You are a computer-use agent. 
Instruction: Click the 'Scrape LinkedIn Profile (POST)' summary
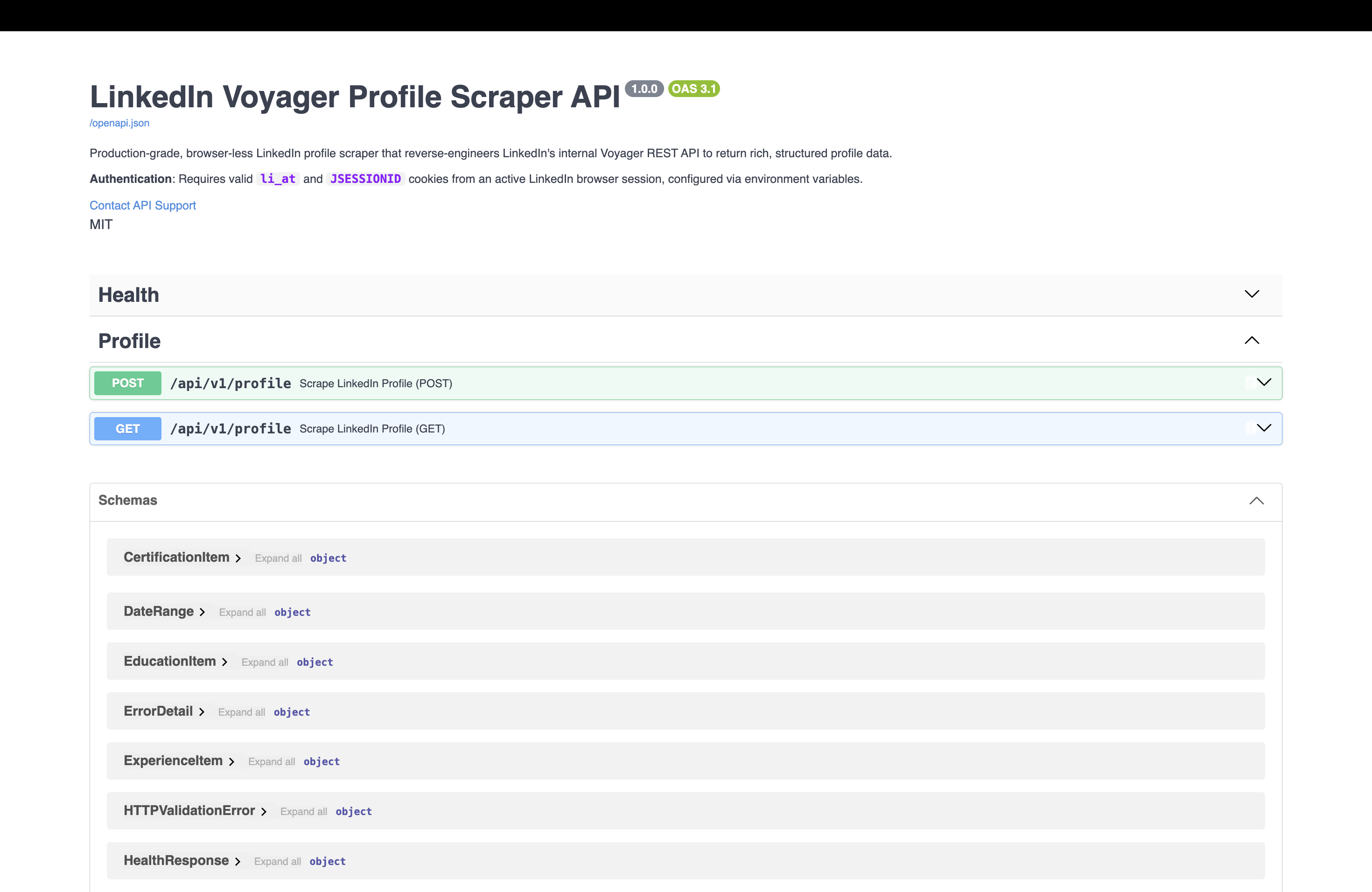coord(376,384)
